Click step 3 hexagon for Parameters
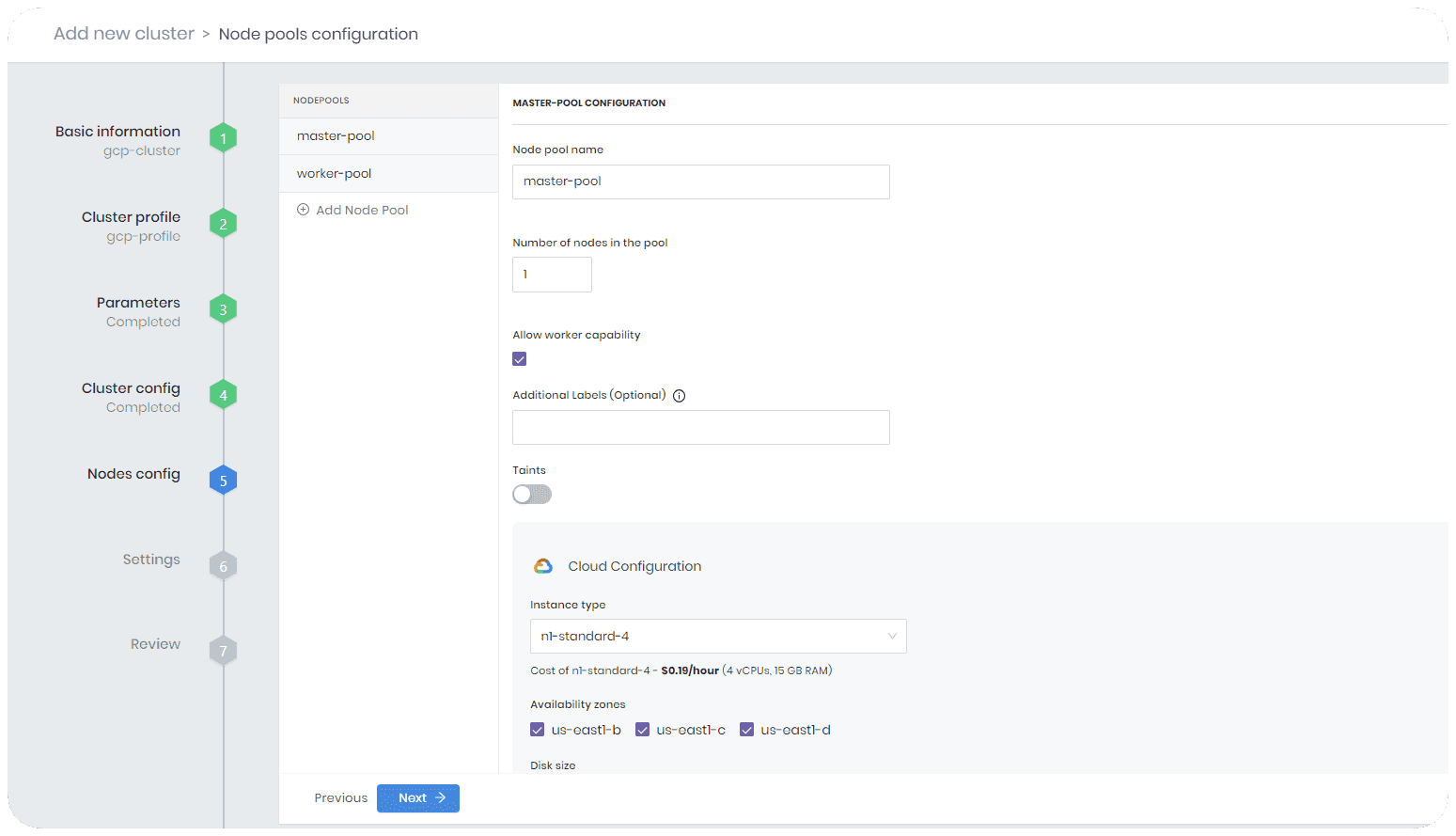The image size is (1456, 836). [x=223, y=309]
